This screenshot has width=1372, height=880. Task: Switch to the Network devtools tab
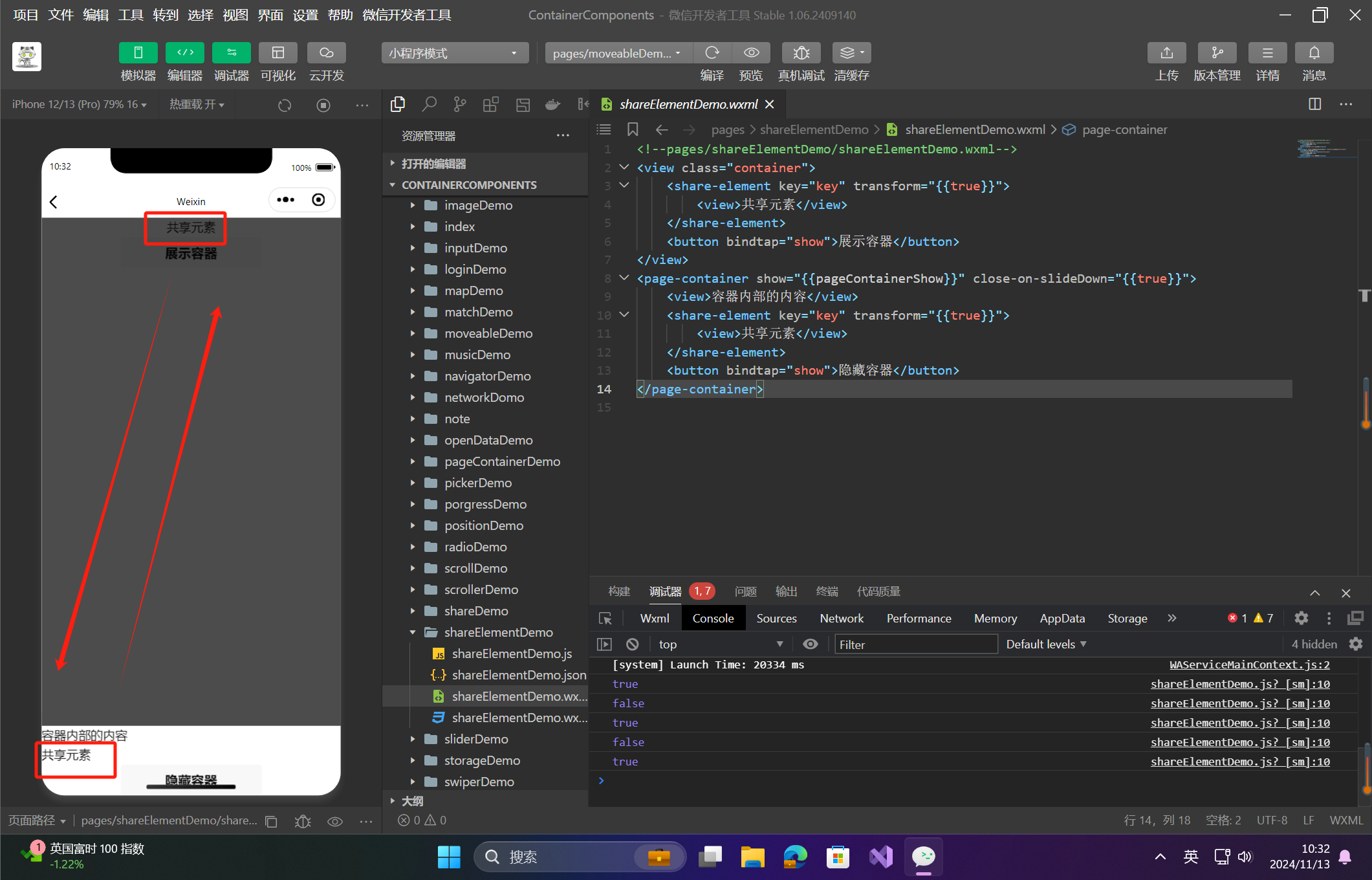click(841, 619)
